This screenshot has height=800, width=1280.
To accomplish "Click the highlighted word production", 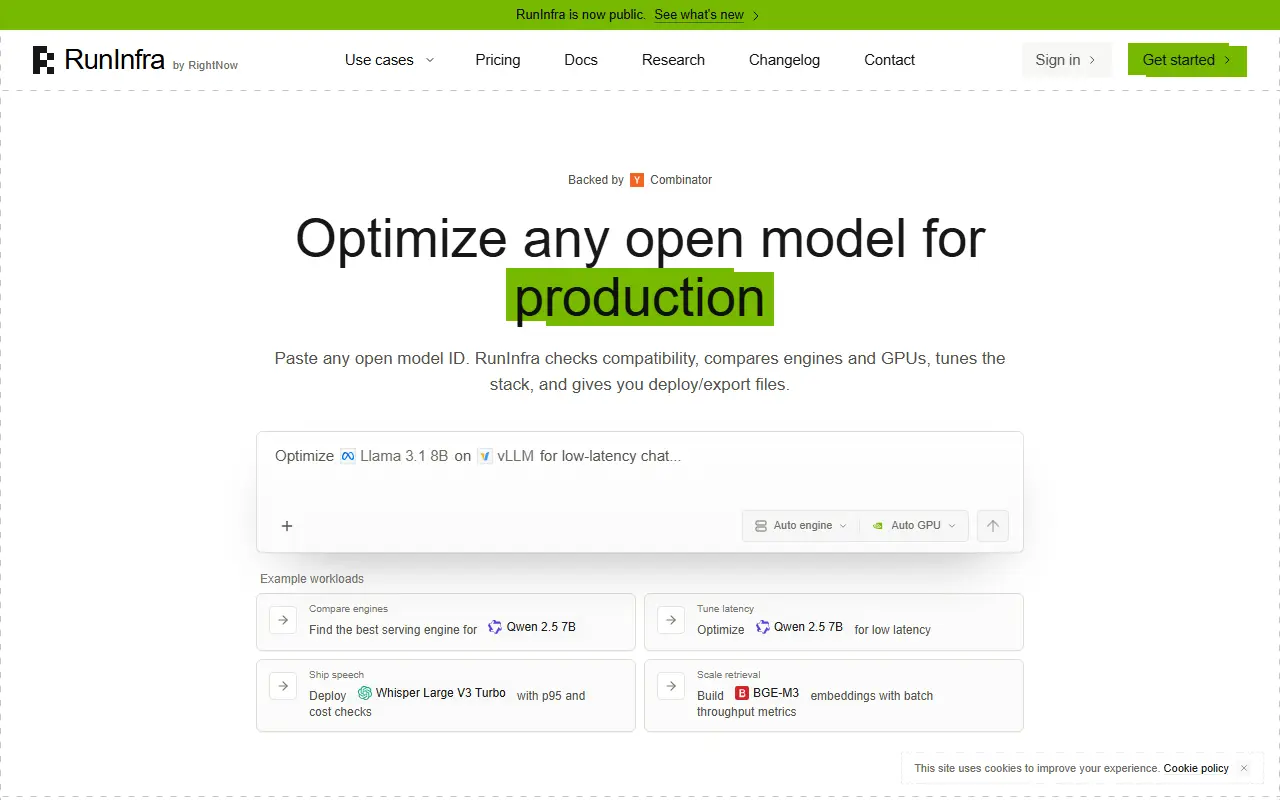I will pos(640,298).
